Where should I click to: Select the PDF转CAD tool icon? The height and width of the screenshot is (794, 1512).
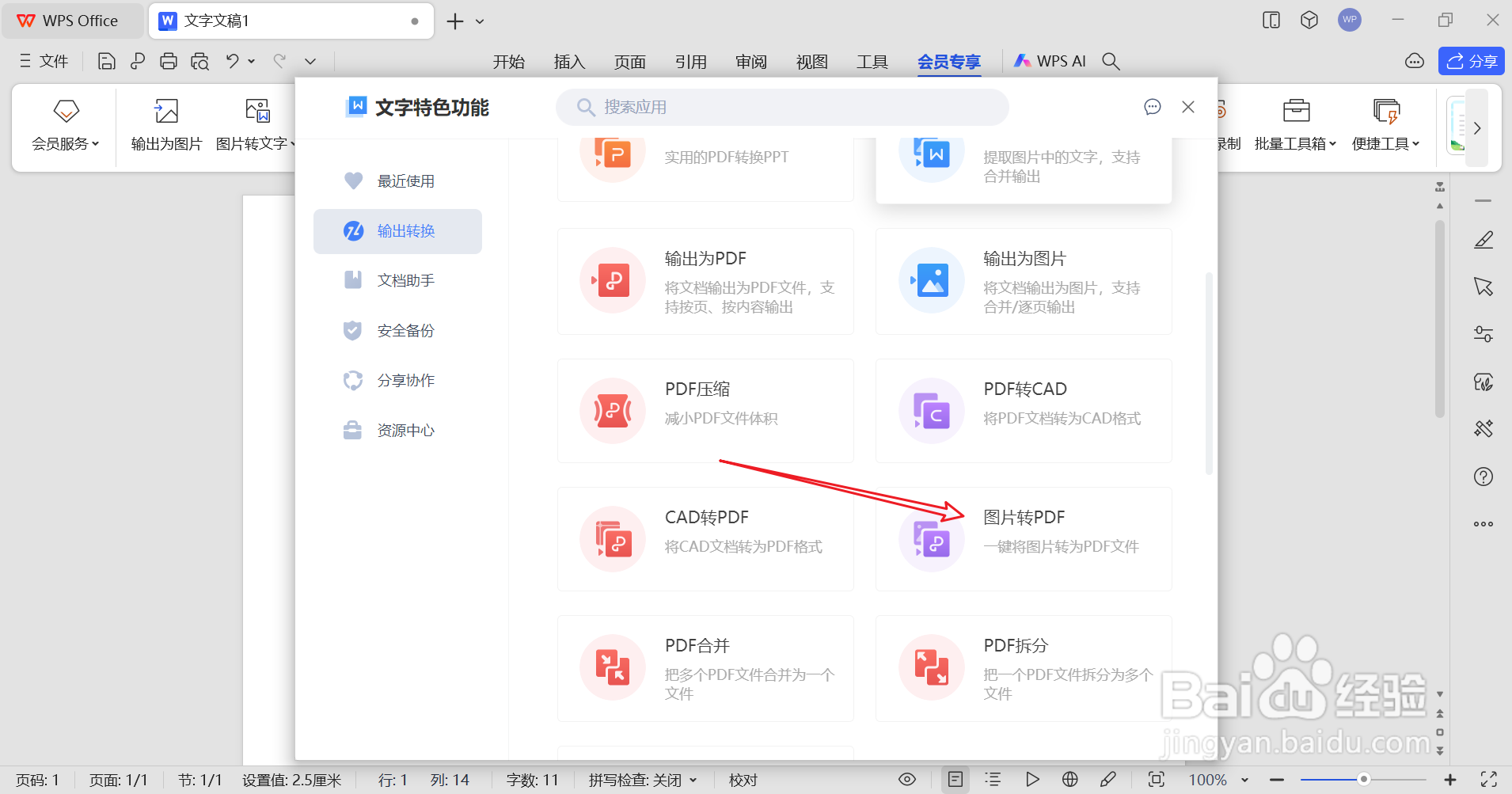(x=932, y=411)
